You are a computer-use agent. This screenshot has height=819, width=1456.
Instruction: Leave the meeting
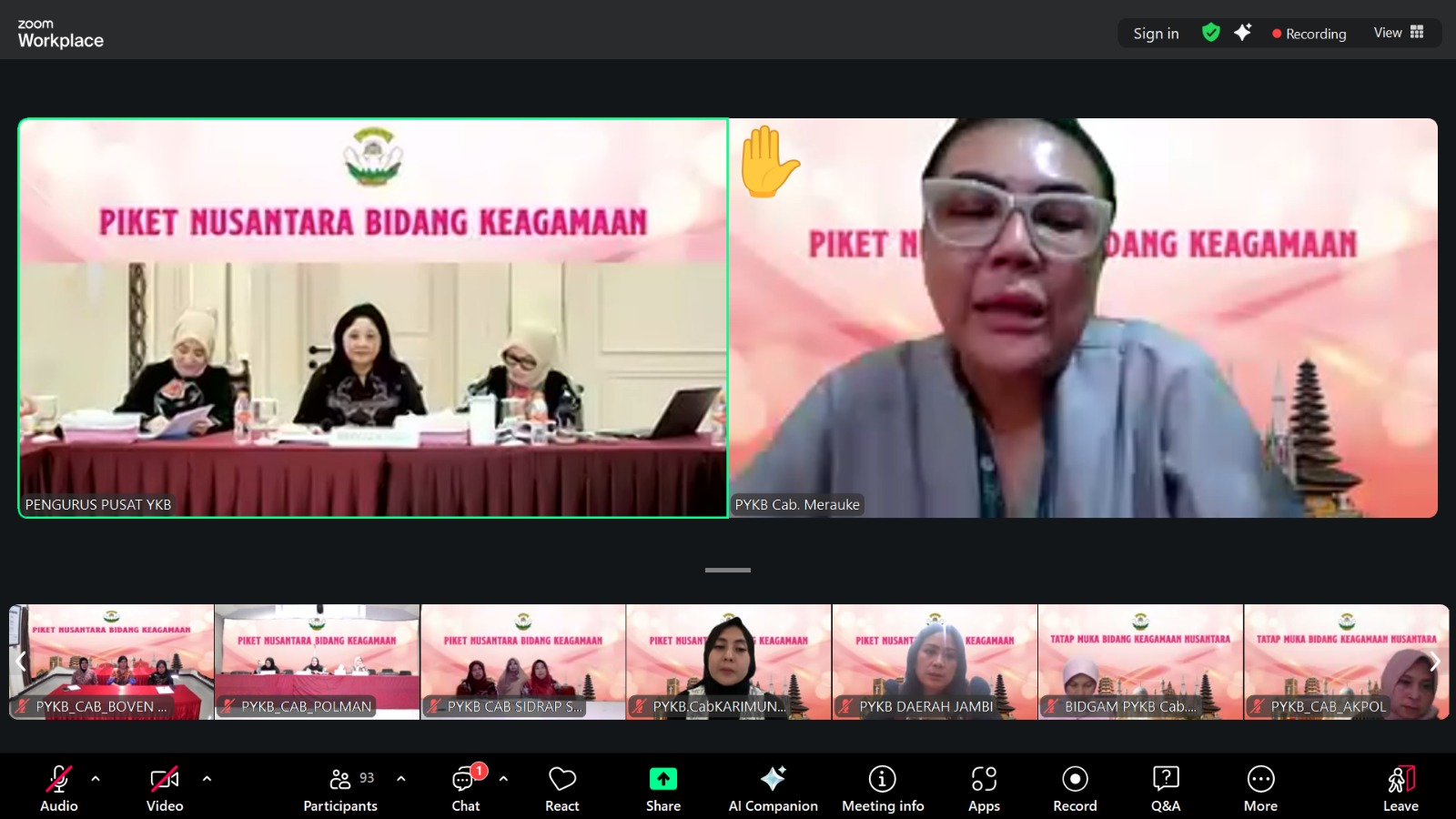(1400, 788)
